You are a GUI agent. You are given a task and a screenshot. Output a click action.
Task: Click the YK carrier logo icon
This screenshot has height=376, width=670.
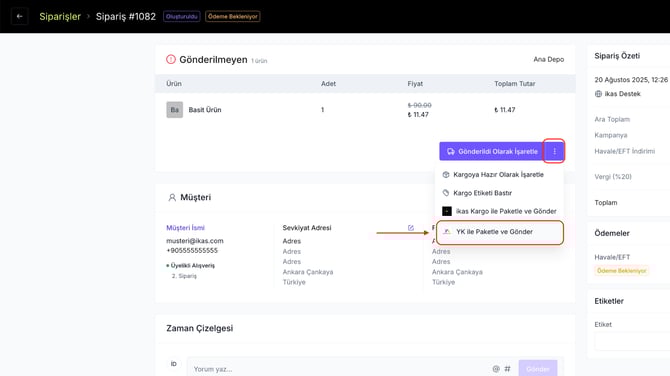click(447, 232)
